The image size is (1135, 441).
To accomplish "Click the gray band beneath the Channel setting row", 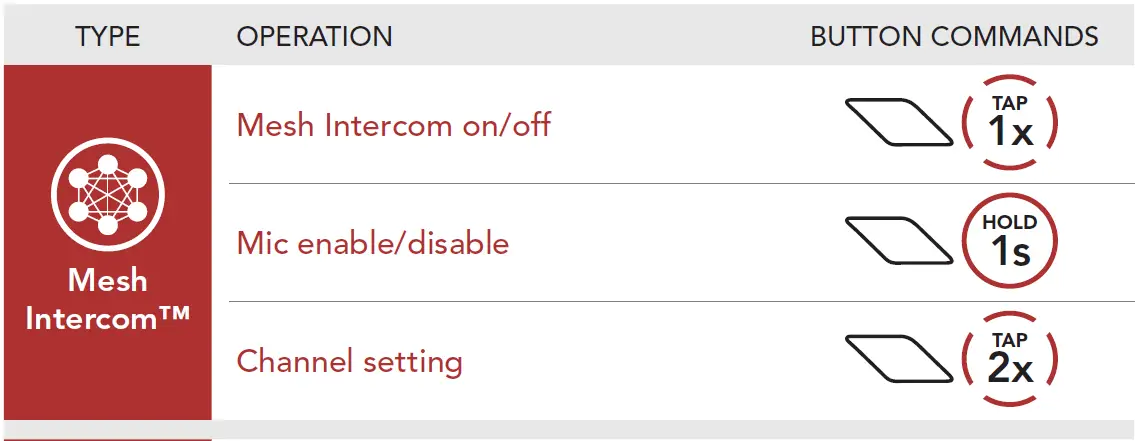I will tap(672, 428).
